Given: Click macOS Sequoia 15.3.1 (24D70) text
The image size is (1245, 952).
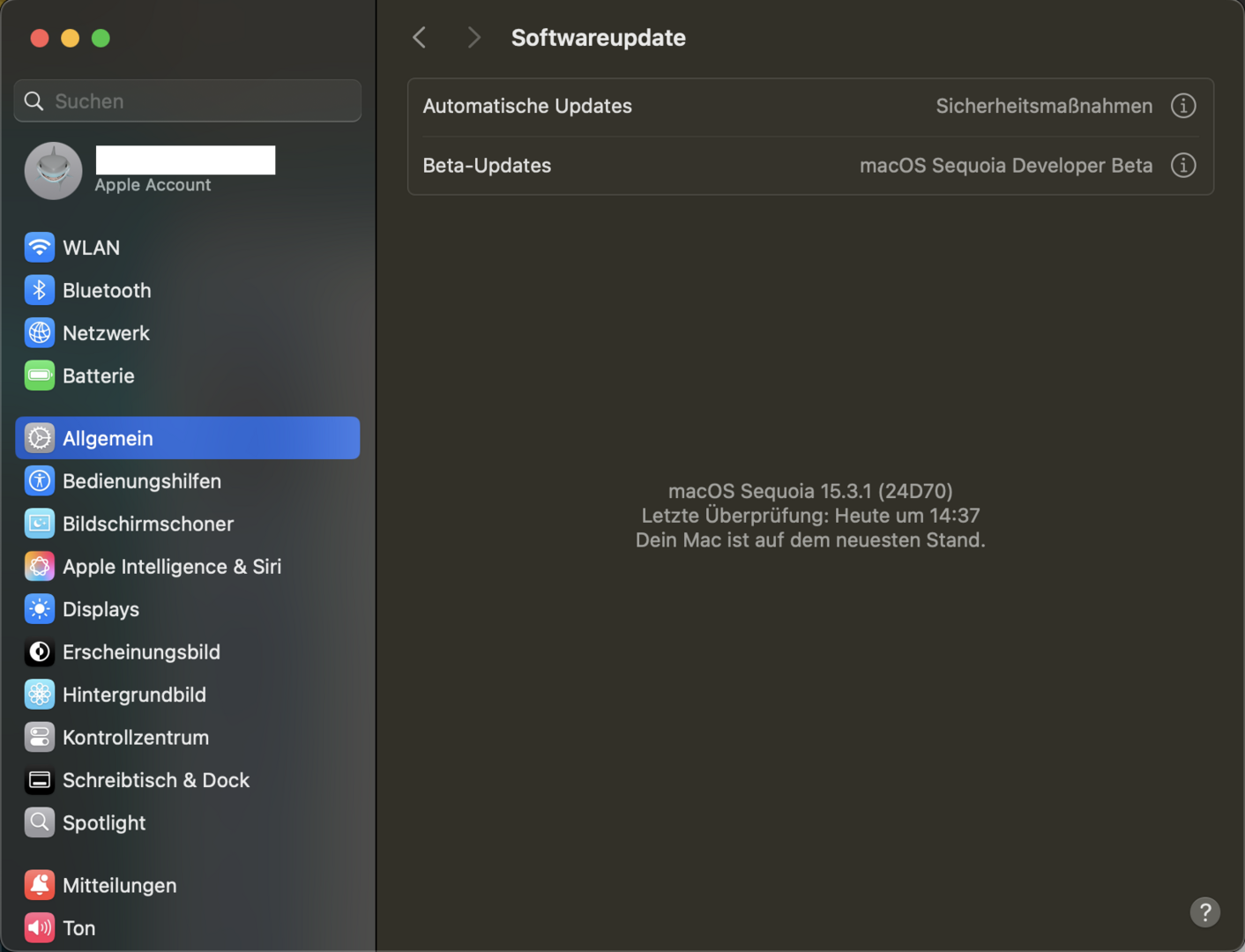Looking at the screenshot, I should [810, 491].
